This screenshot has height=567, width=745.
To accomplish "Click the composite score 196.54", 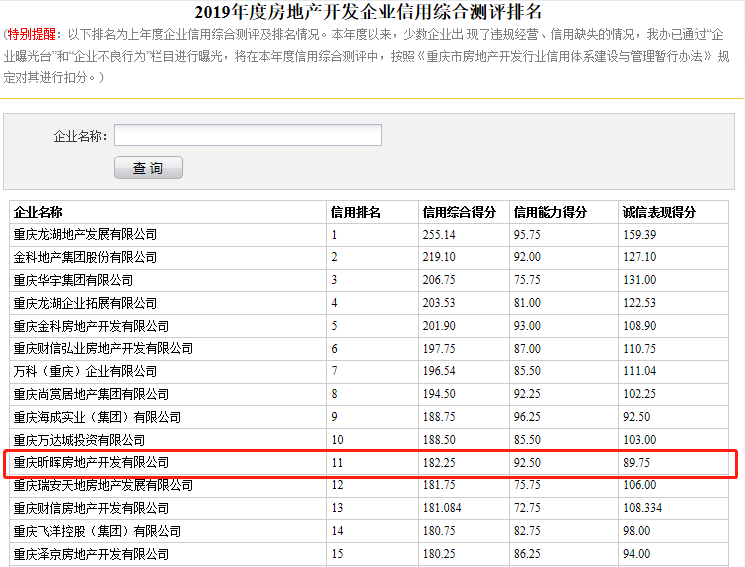I will point(439,371).
